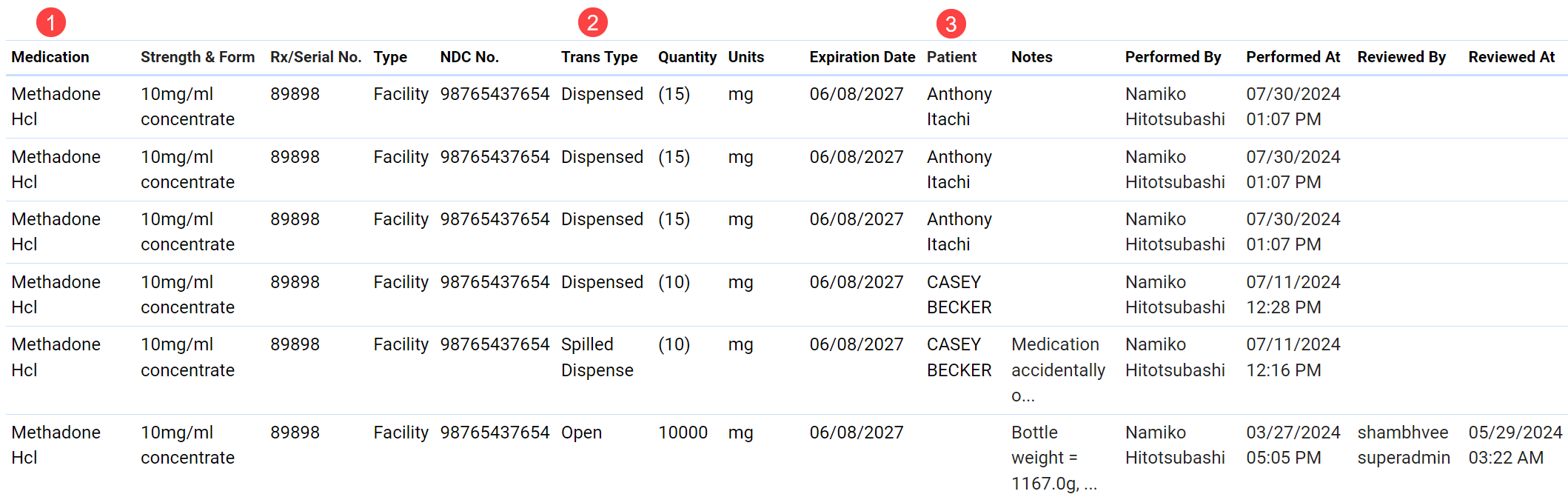Sort by Trans Type column header

pyautogui.click(x=599, y=57)
